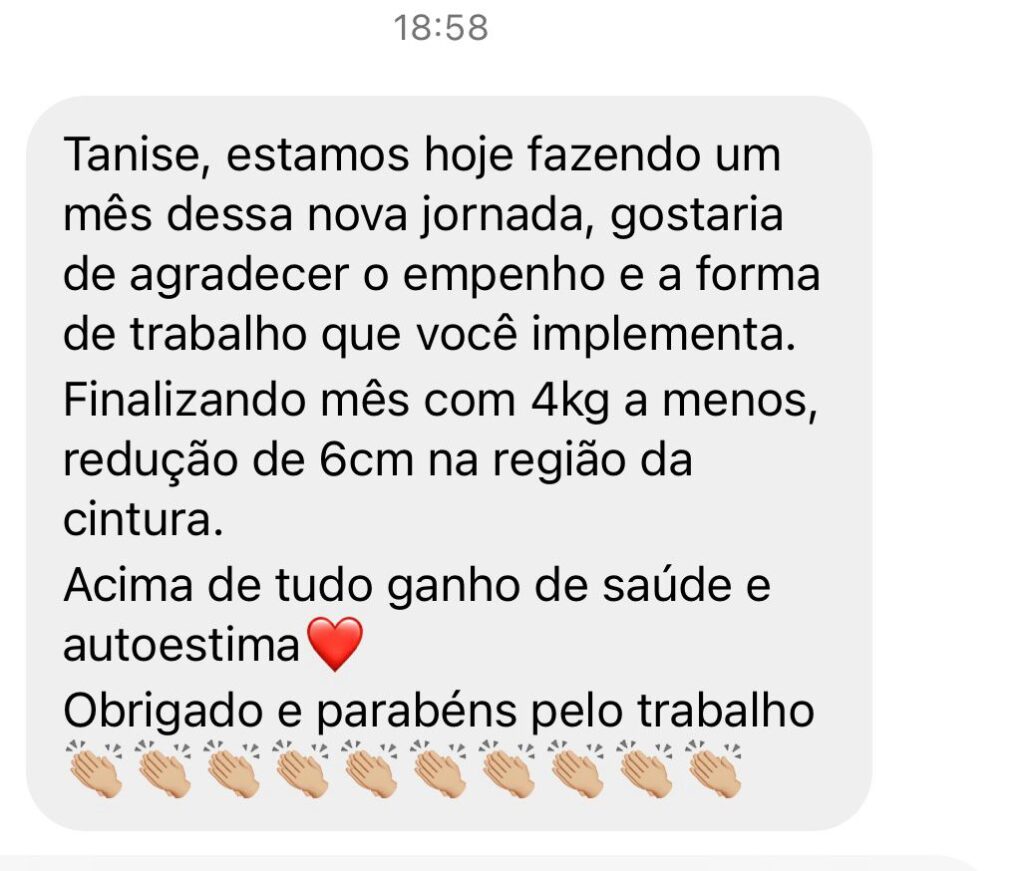Select the second clapping hands emoji

click(x=163, y=769)
